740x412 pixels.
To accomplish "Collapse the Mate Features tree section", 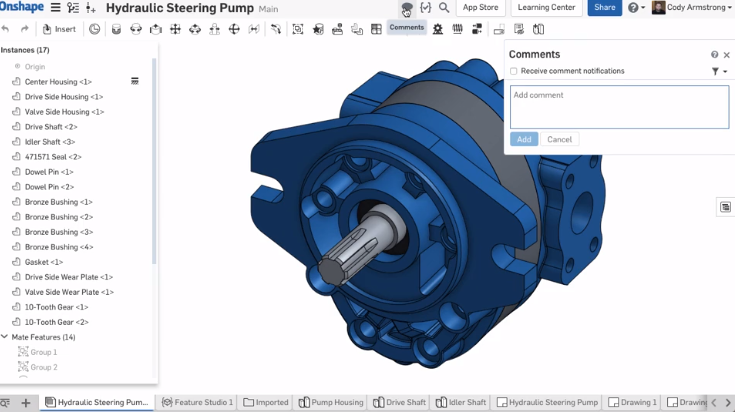I will point(5,337).
